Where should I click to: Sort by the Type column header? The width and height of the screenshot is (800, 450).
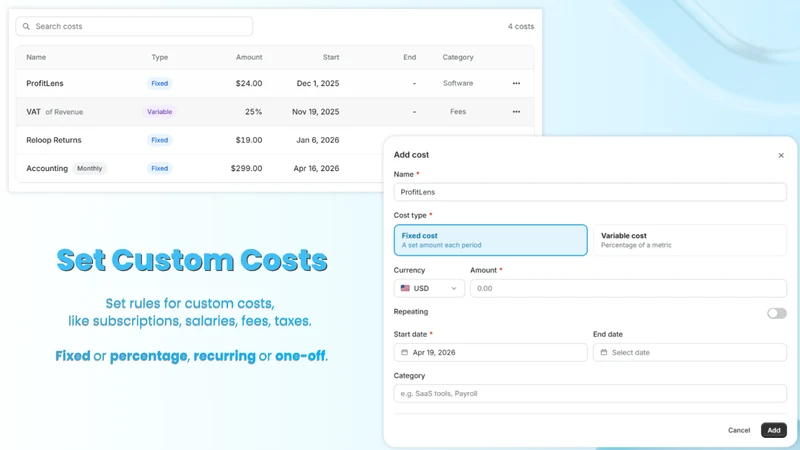click(160, 57)
